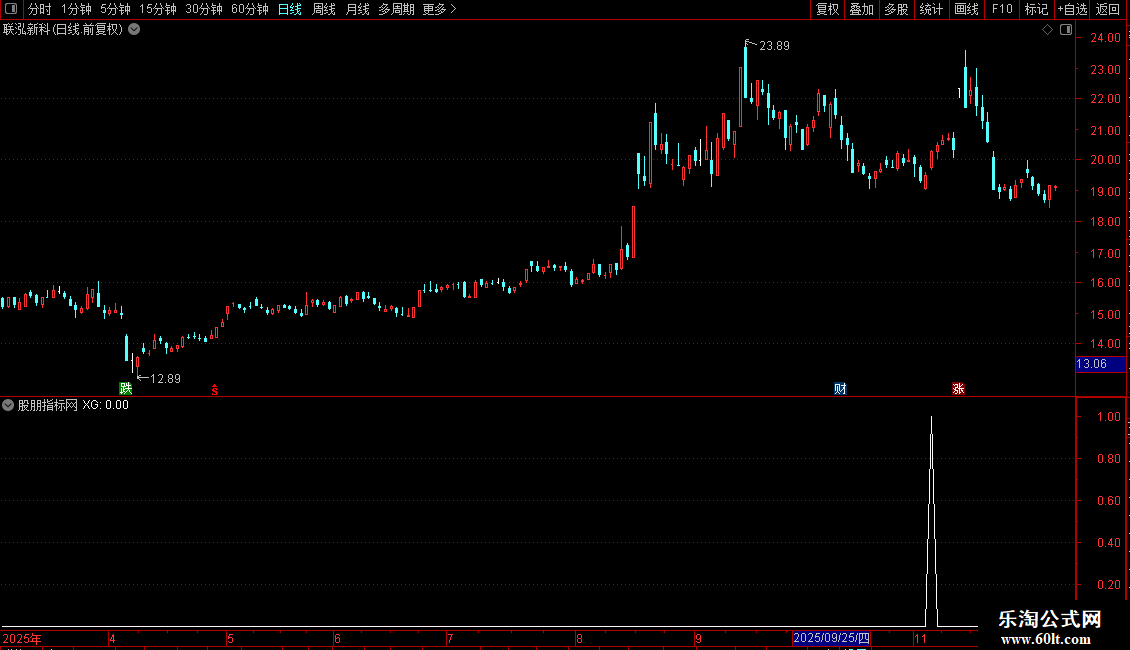
Task: Switch to the 分时 view
Action: click(40, 9)
